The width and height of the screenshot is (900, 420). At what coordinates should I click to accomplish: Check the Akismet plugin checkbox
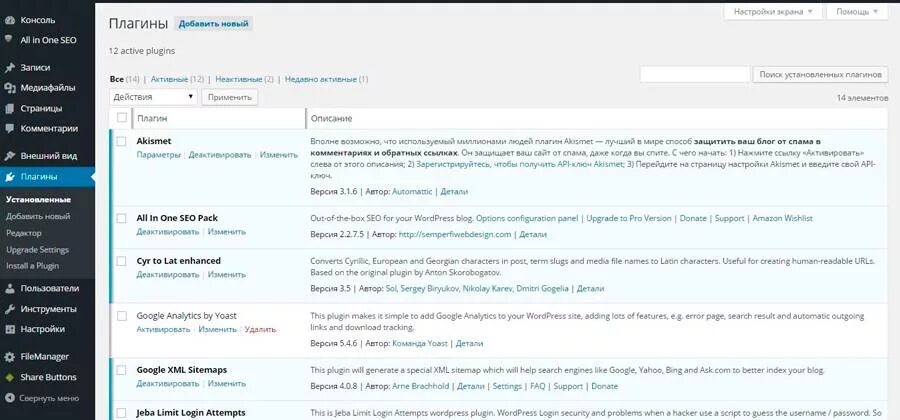pyautogui.click(x=121, y=141)
